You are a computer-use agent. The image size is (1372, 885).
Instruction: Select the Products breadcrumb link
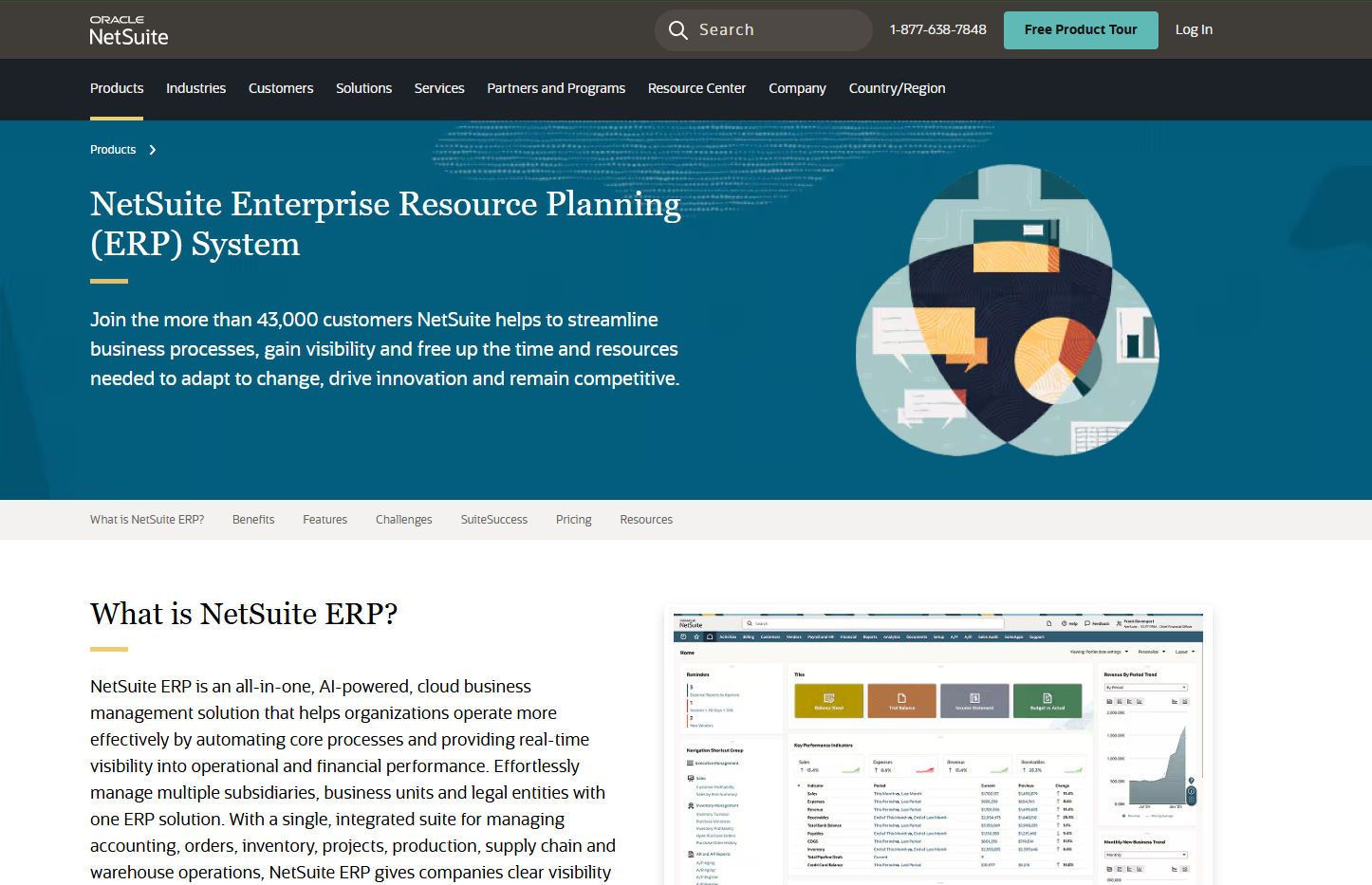pyautogui.click(x=113, y=150)
